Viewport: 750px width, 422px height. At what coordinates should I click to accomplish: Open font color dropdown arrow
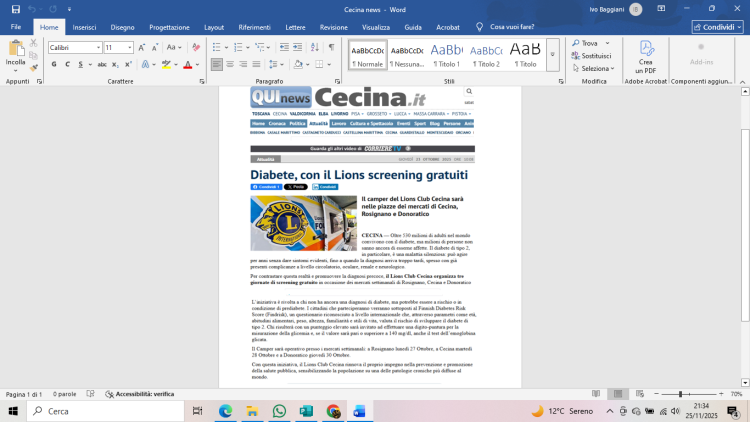[198, 65]
